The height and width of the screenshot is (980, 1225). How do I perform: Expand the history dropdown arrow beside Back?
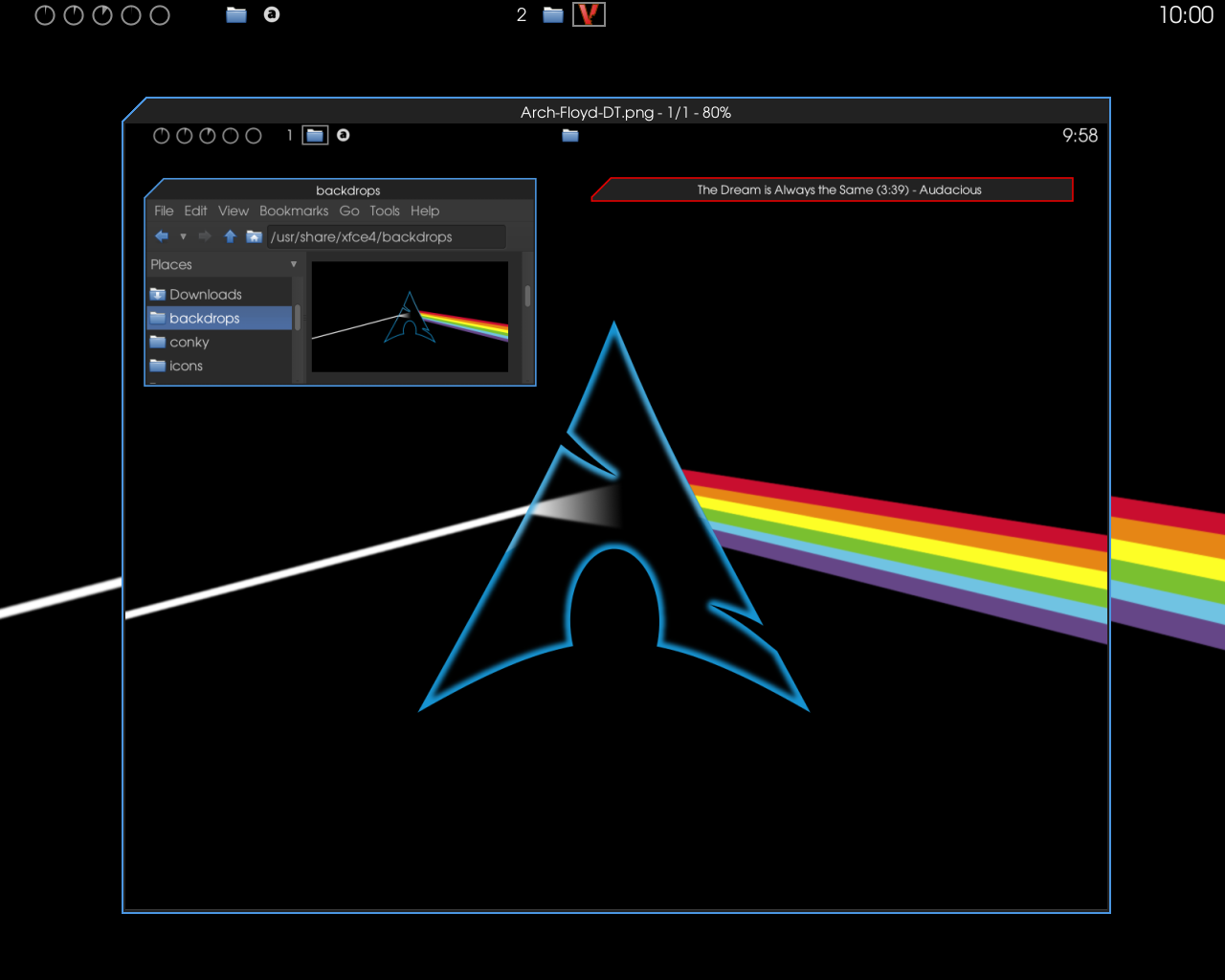coord(183,236)
